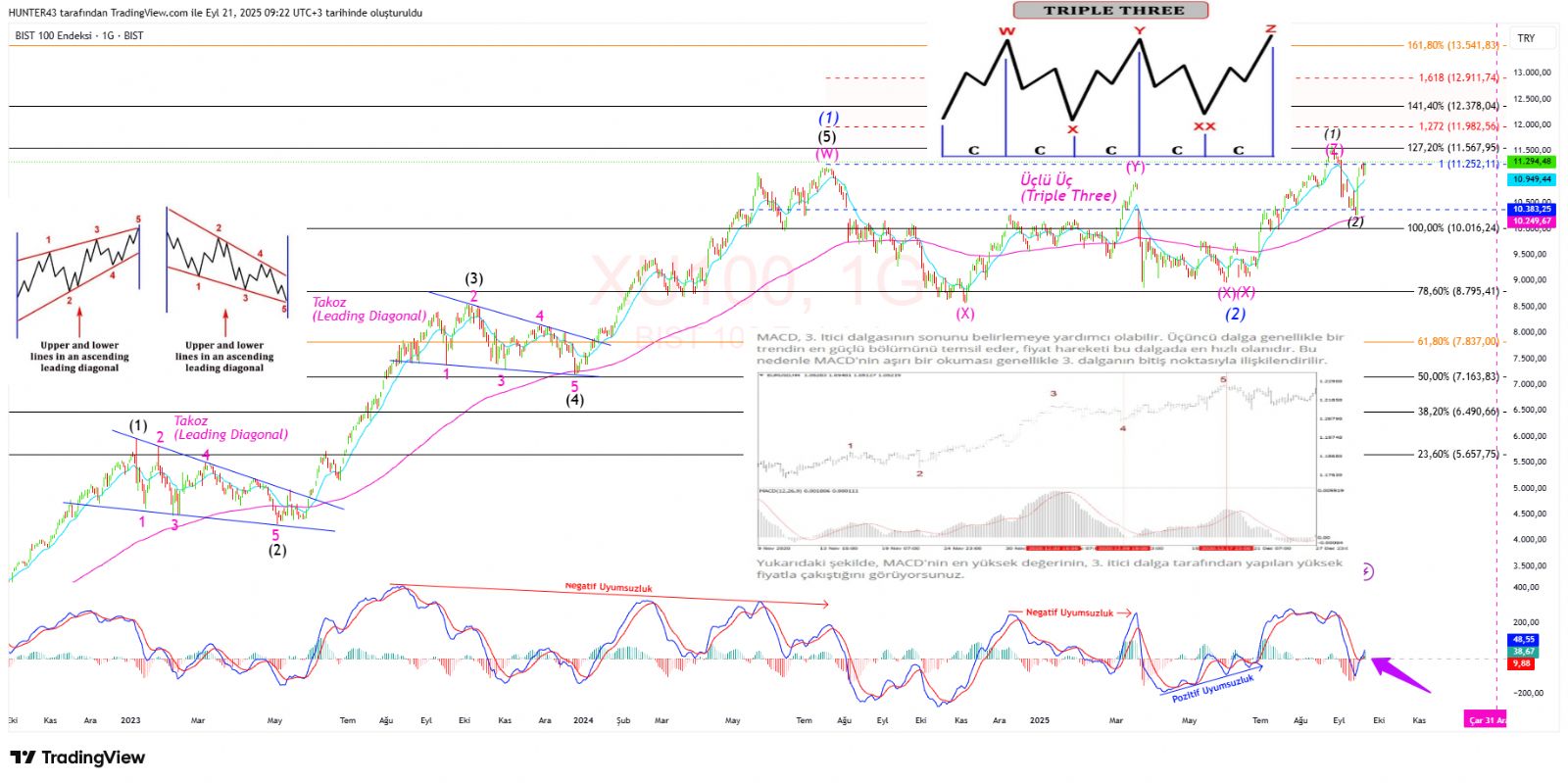This screenshot has height=783, width=1568.
Task: Click the purple lightning bolt event icon
Action: click(1367, 571)
